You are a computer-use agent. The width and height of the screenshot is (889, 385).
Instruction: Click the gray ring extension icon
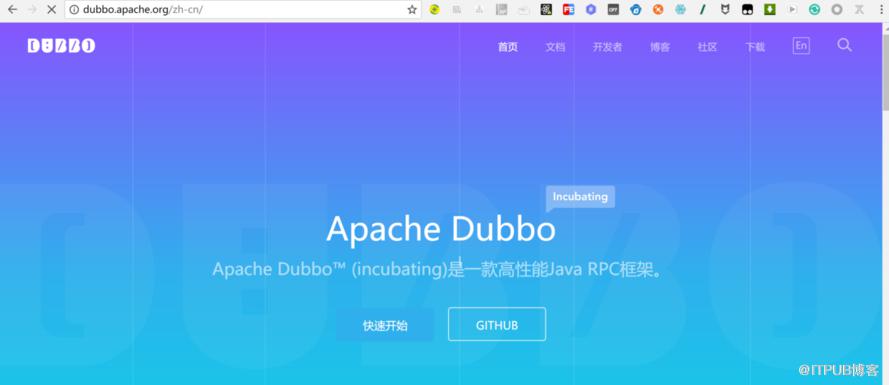point(837,10)
